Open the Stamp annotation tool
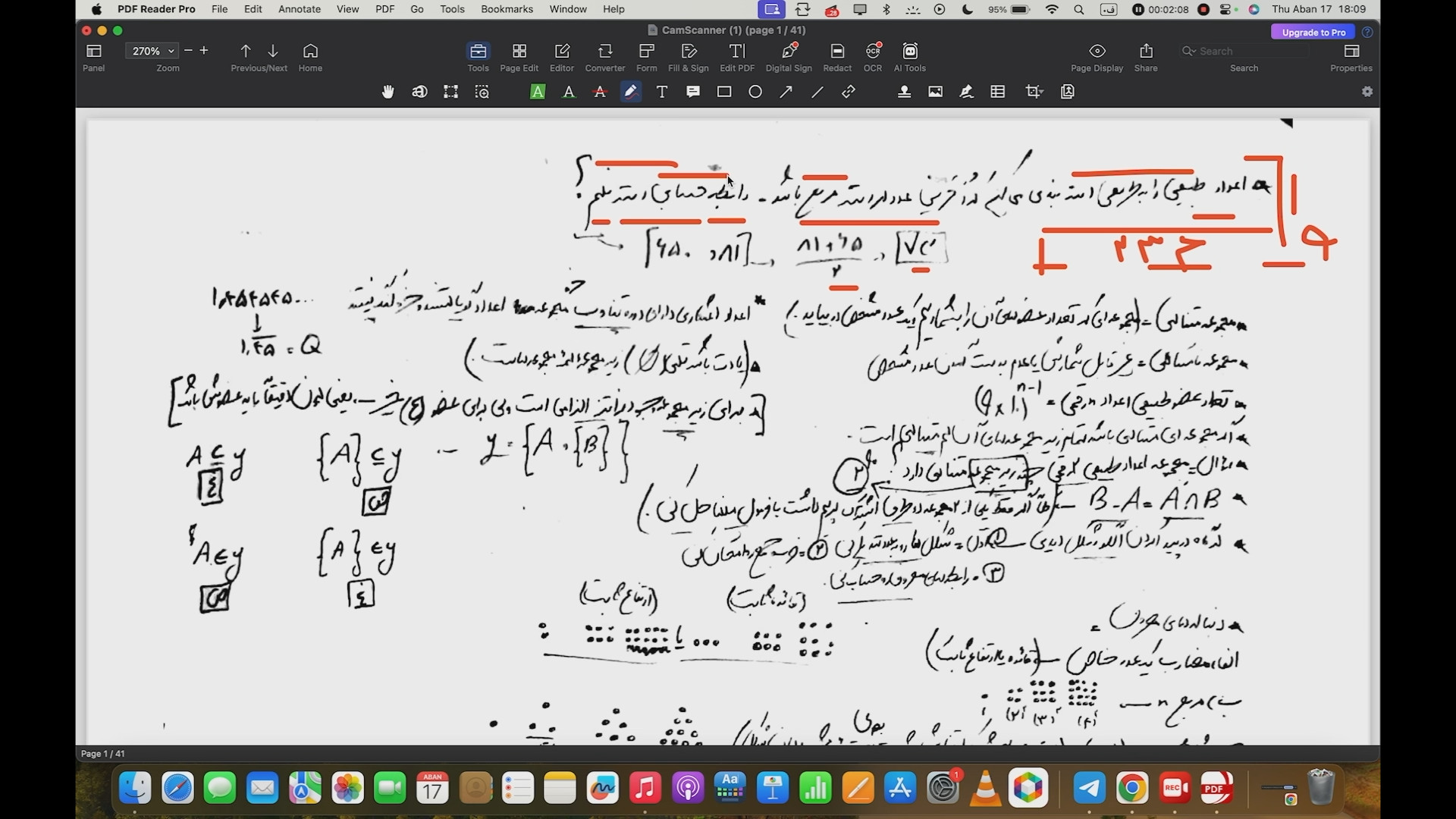Viewport: 1456px width, 819px height. click(904, 92)
